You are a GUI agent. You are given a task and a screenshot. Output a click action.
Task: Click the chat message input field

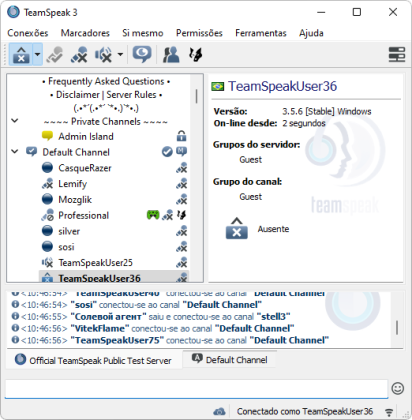[196, 389]
